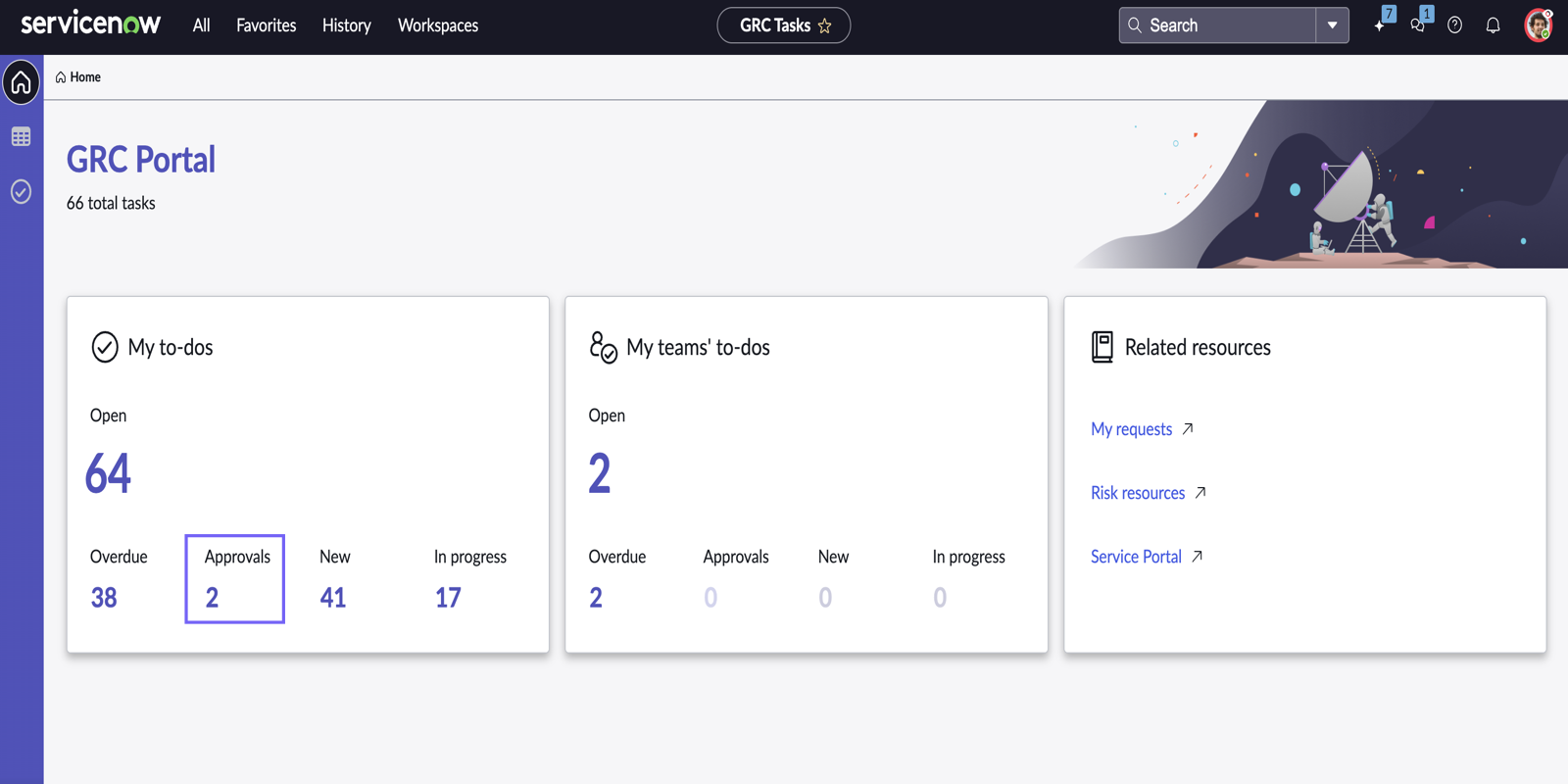Click the external arrow next to Risk resources
Viewport: 1568px width, 784px height.
click(1200, 492)
